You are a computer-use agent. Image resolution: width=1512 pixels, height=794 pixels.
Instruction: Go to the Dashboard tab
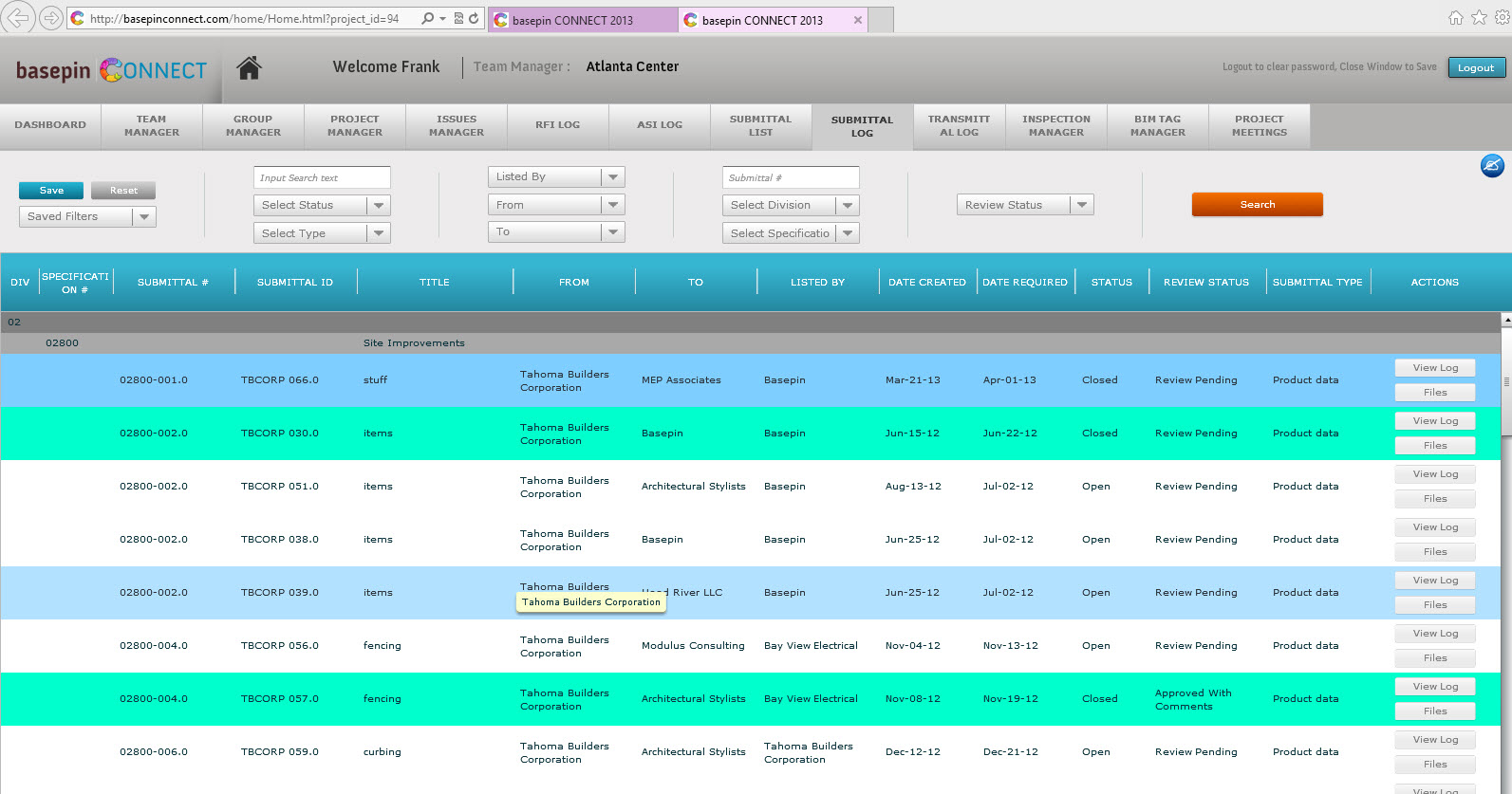pyautogui.click(x=50, y=125)
